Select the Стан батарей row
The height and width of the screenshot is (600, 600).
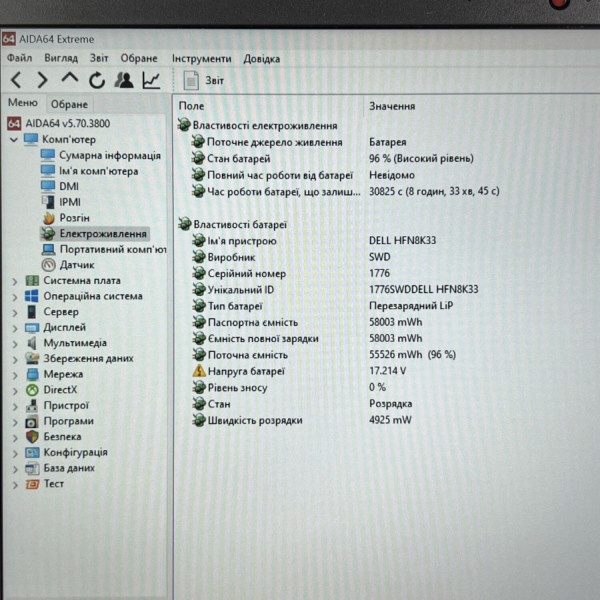333,158
